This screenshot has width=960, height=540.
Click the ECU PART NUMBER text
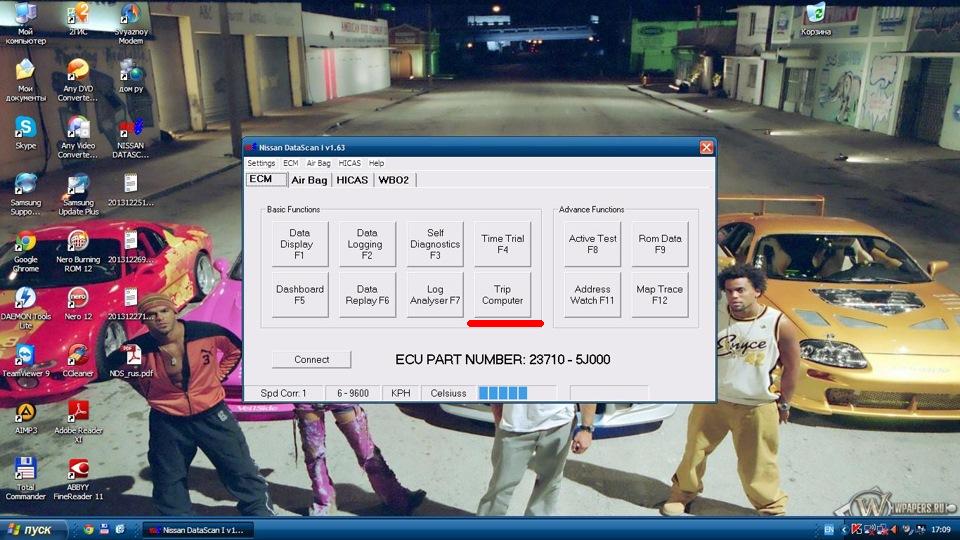pos(503,359)
